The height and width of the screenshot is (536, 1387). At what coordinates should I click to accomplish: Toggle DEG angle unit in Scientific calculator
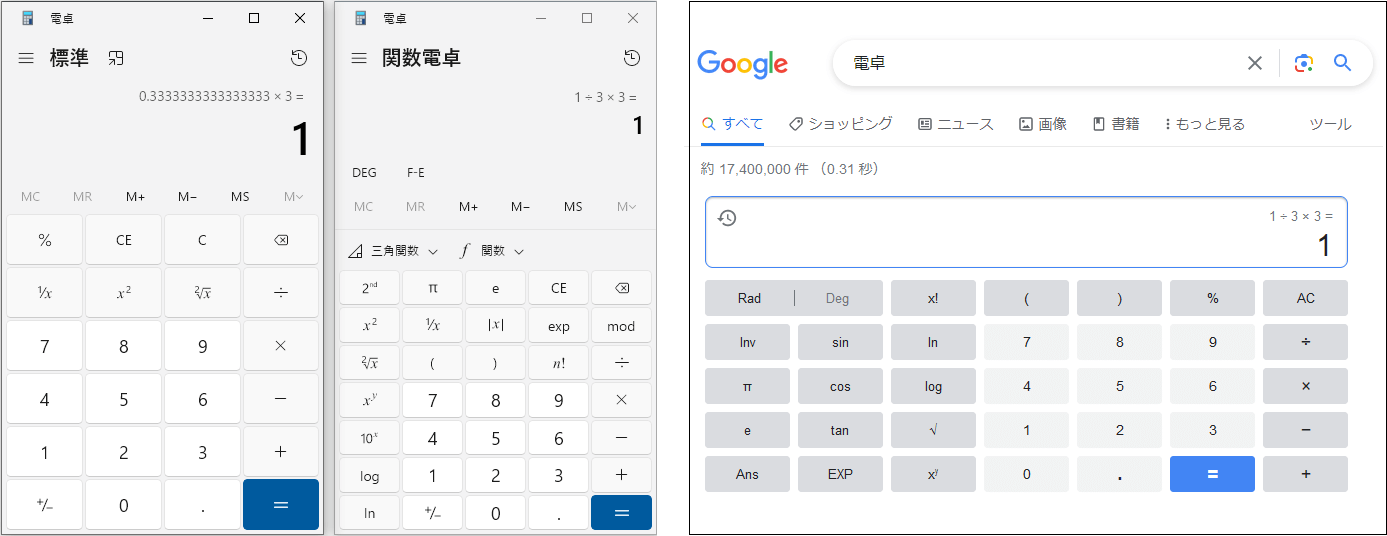click(x=364, y=173)
